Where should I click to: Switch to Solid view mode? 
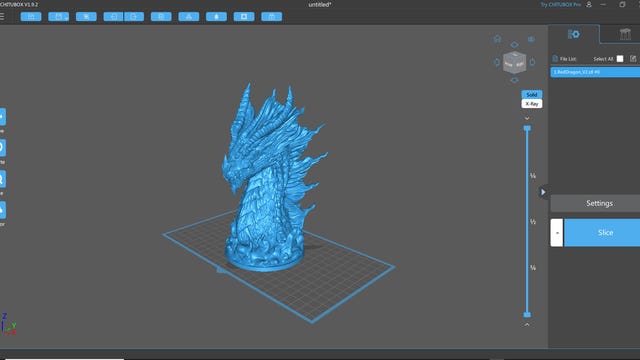[532, 94]
